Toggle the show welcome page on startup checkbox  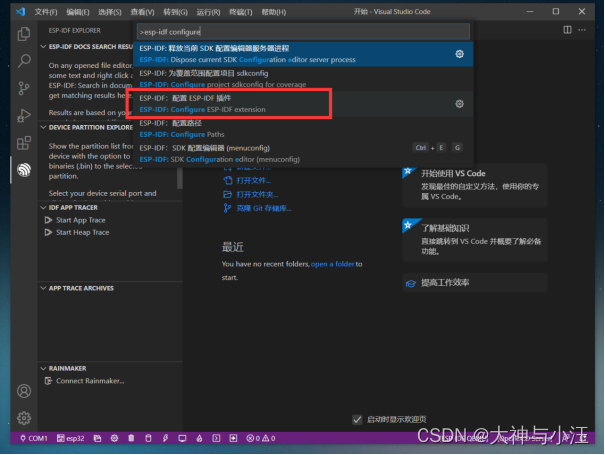pyautogui.click(x=357, y=419)
